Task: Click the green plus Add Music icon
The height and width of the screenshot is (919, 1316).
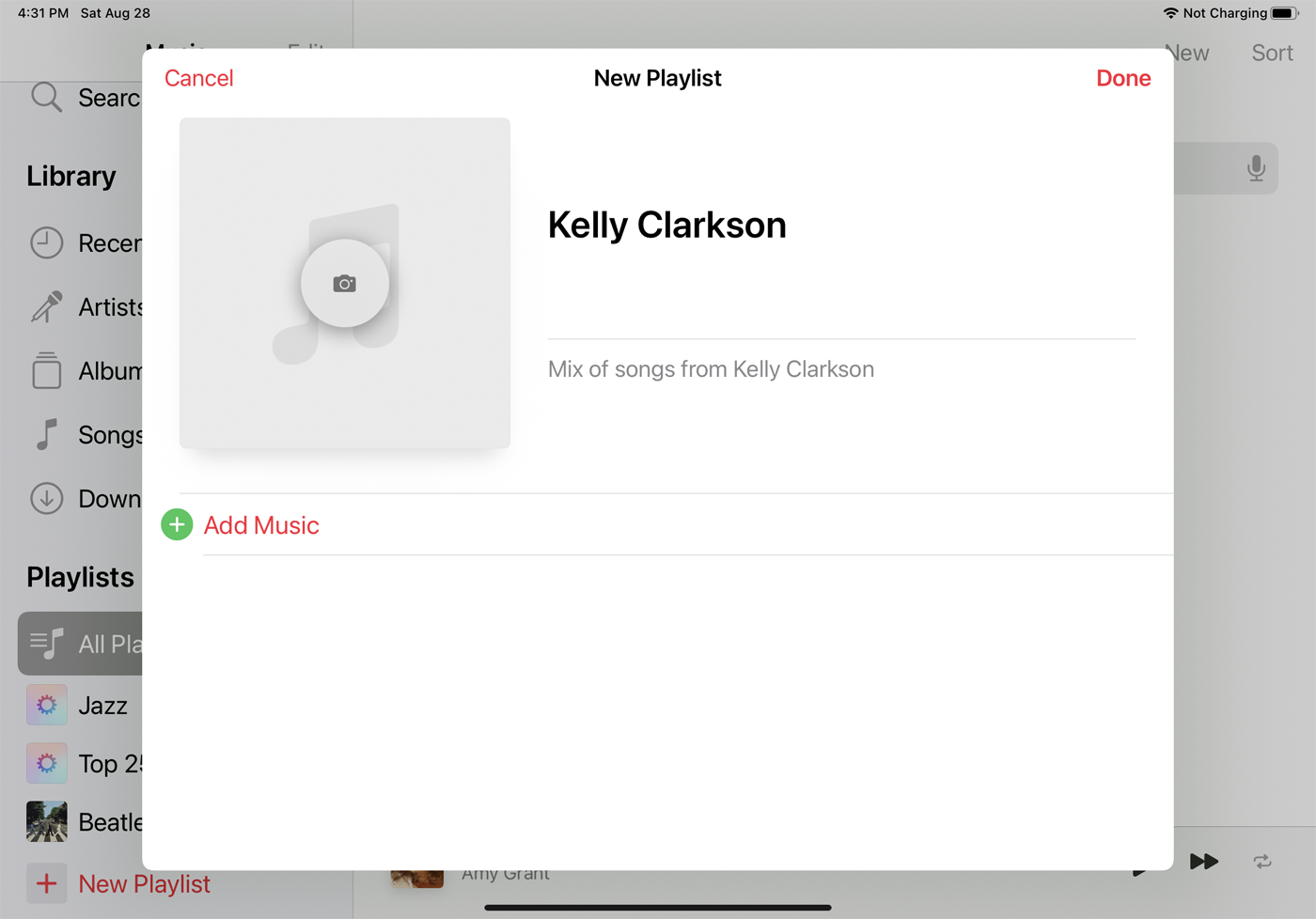Action: (x=177, y=524)
